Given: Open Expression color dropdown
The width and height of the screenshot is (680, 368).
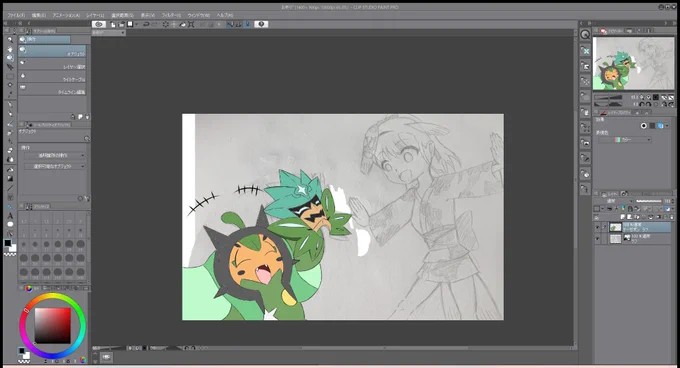Looking at the screenshot, I should pyautogui.click(x=625, y=140).
